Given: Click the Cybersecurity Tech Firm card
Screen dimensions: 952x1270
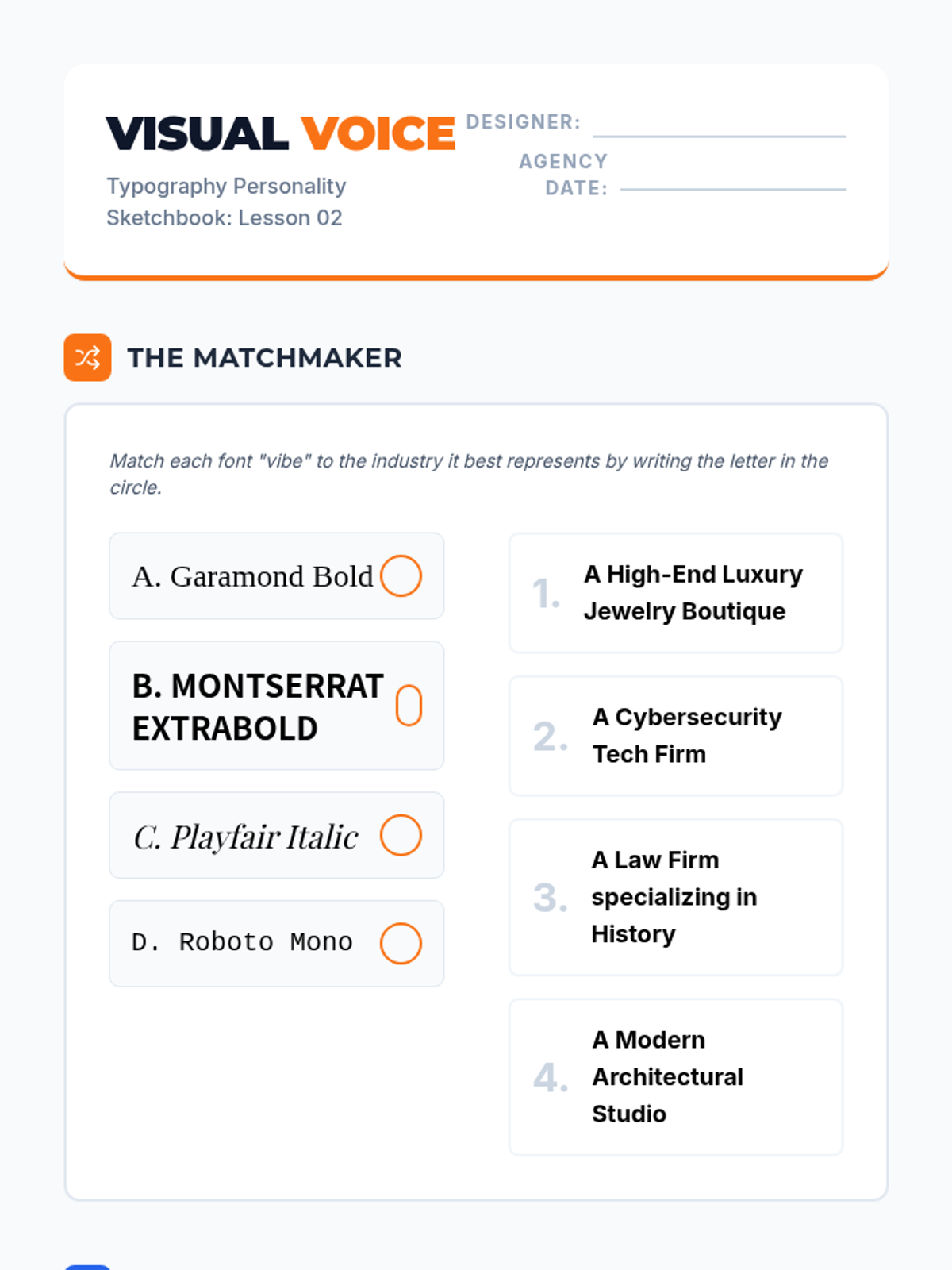Looking at the screenshot, I should 676,736.
